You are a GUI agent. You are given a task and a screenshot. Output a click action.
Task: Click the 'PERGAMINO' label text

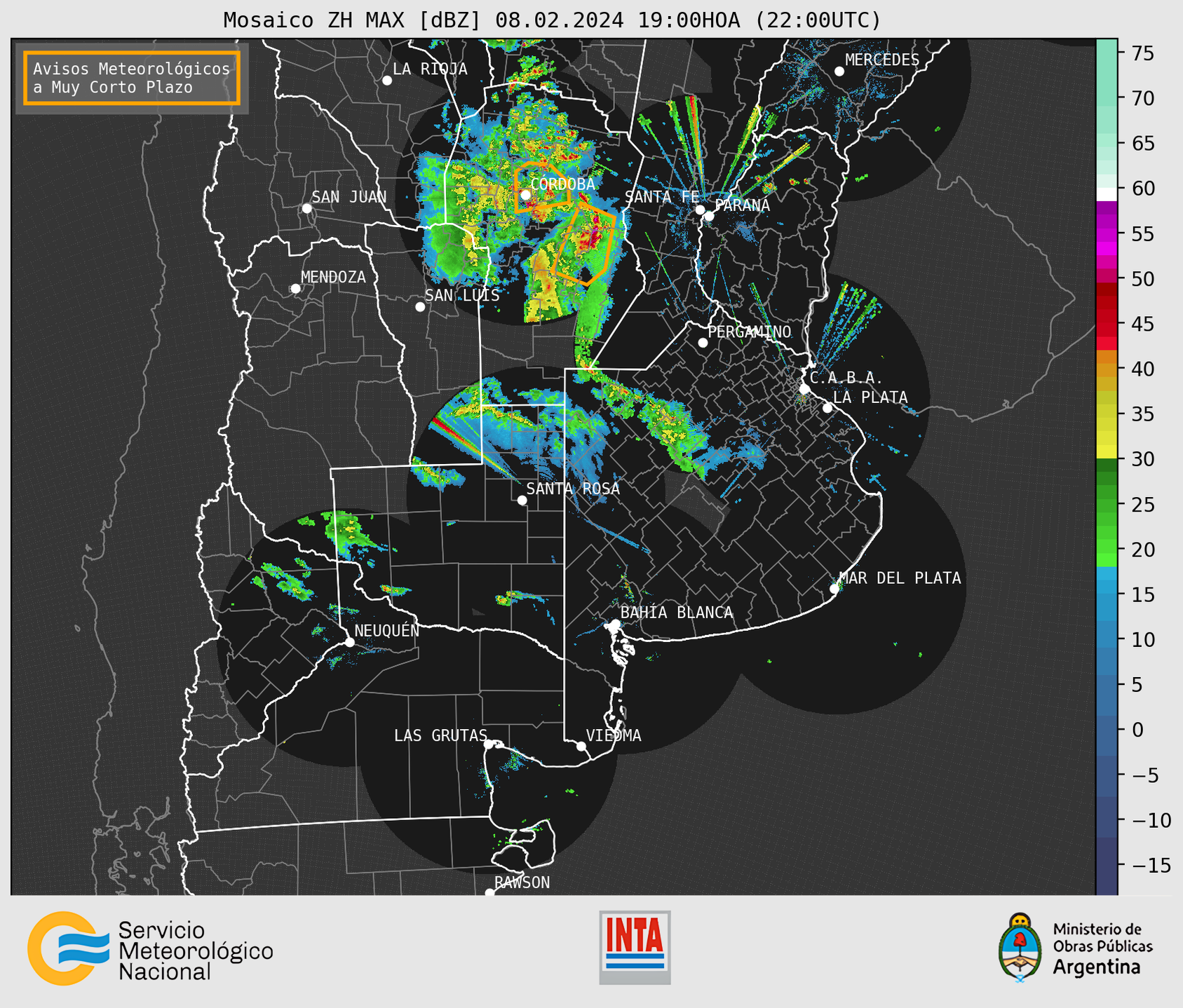[x=750, y=332]
